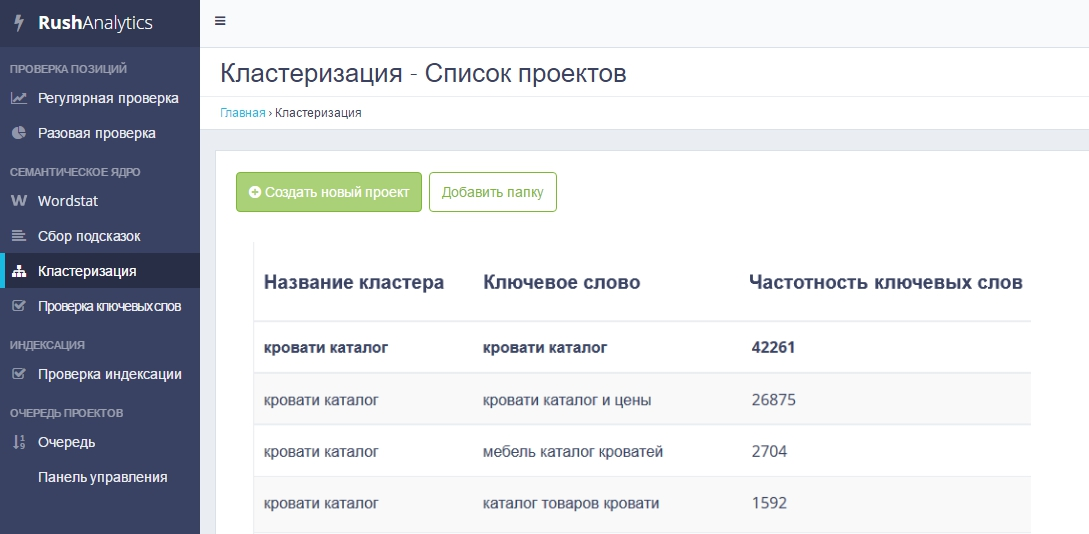This screenshot has width=1089, height=534.
Task: Click the Название кластера column header
Action: tap(353, 282)
